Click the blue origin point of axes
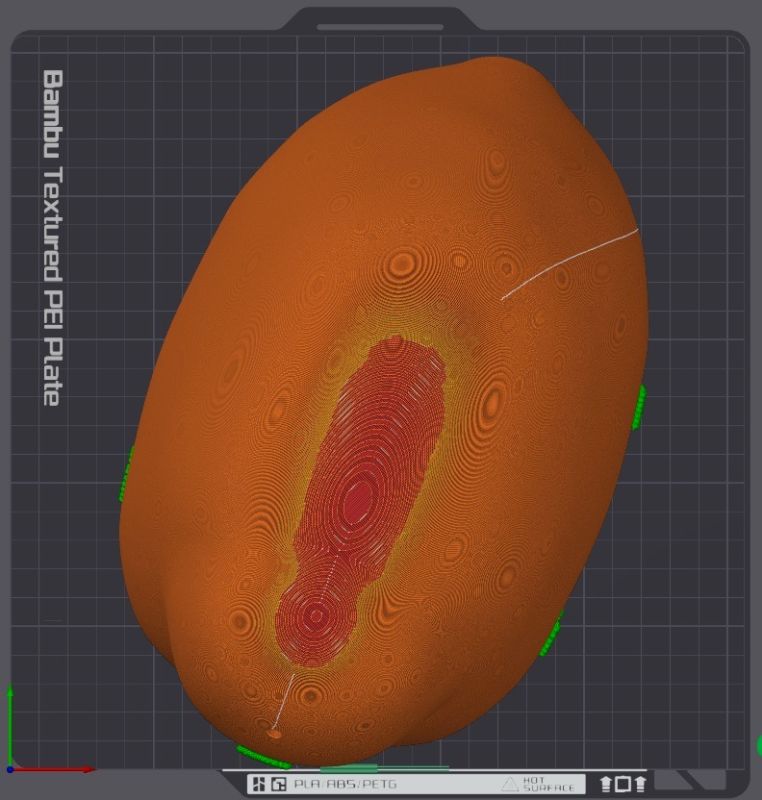 tap(10, 769)
